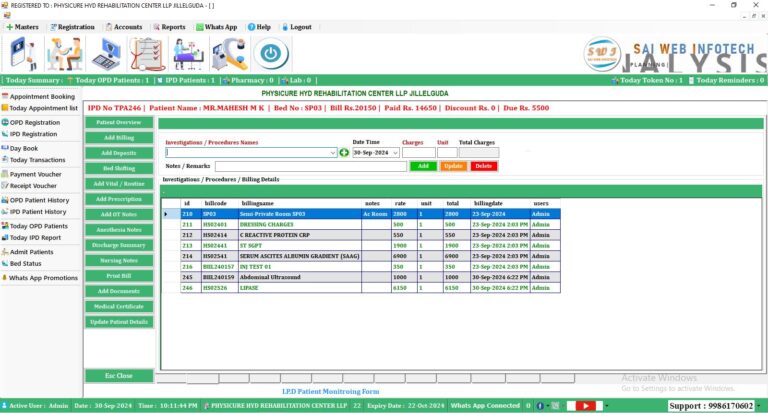Click the Add Prescription button
The image size is (768, 413).
point(119,199)
